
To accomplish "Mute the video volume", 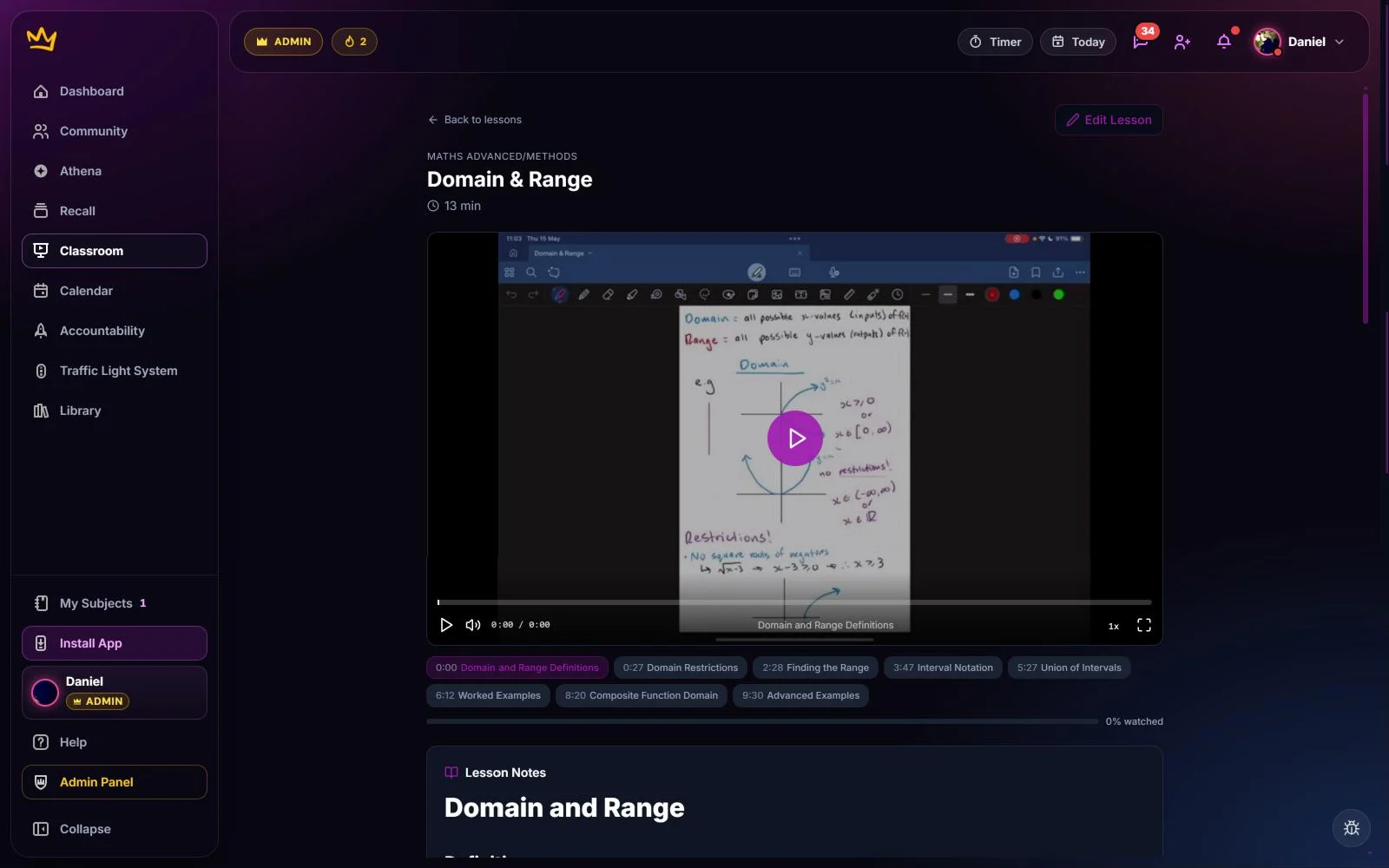I will (473, 625).
